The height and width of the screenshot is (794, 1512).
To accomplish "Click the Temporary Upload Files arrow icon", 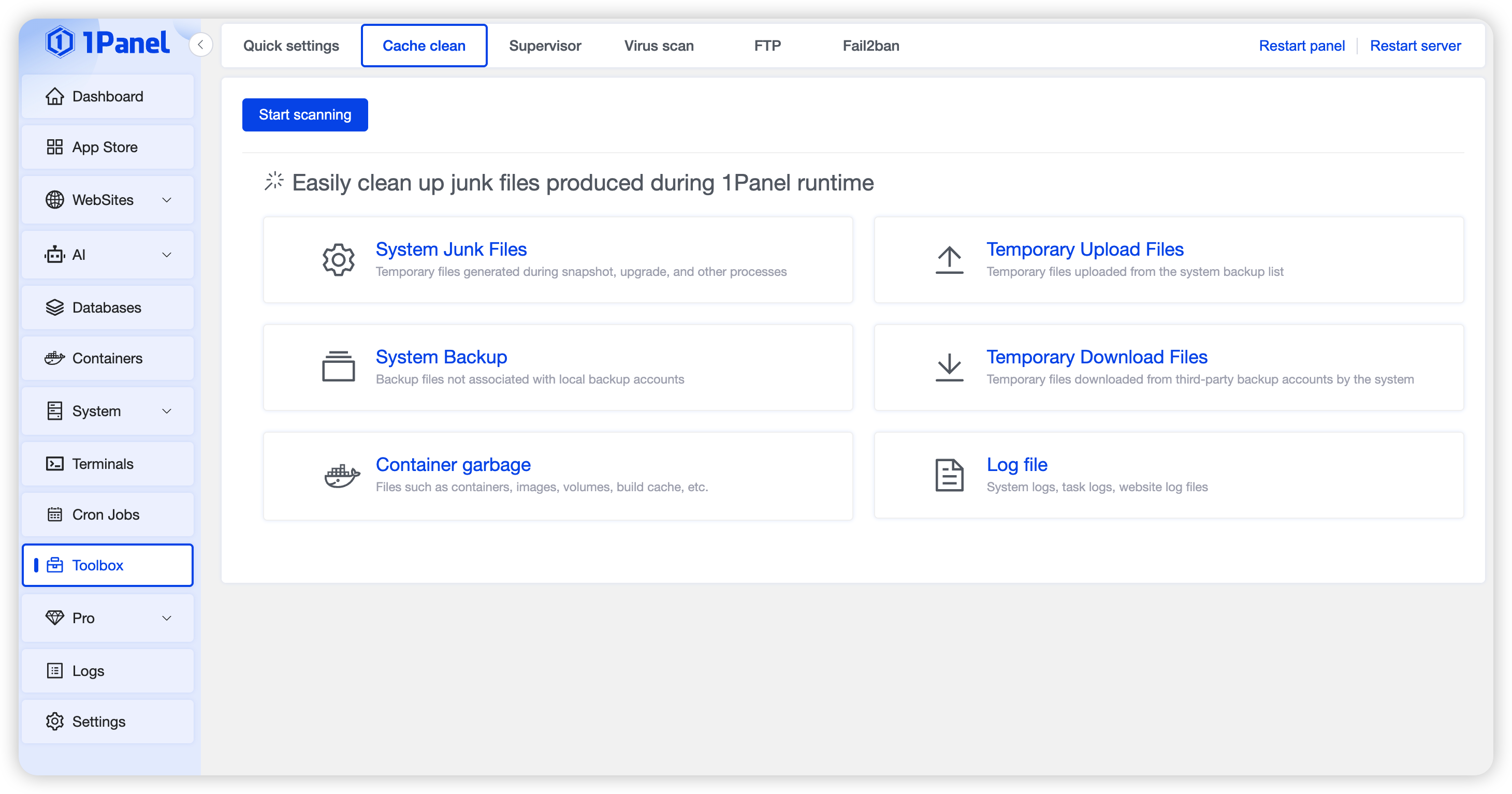I will [x=949, y=259].
